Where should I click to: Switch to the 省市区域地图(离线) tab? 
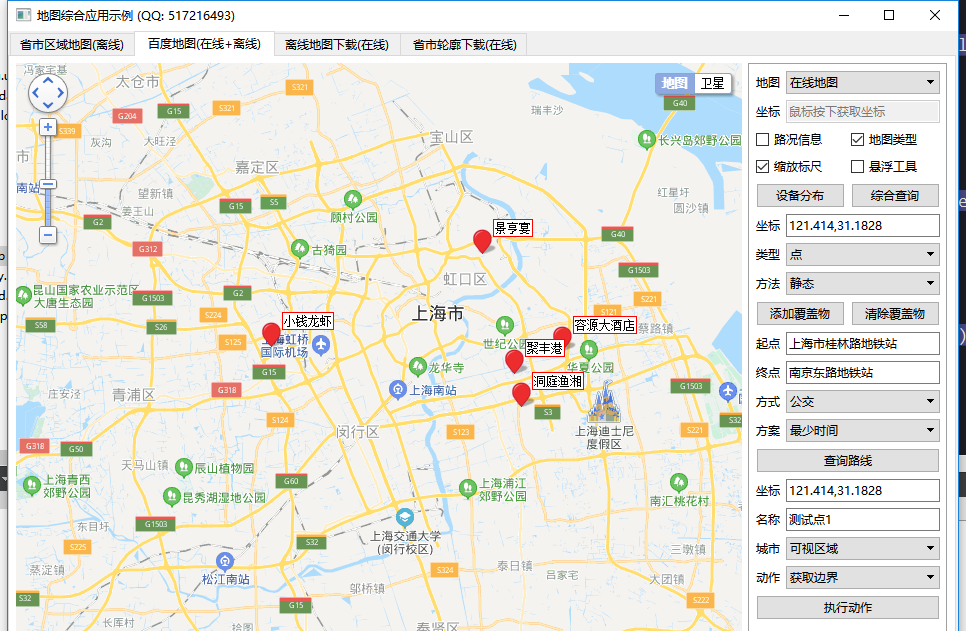72,45
